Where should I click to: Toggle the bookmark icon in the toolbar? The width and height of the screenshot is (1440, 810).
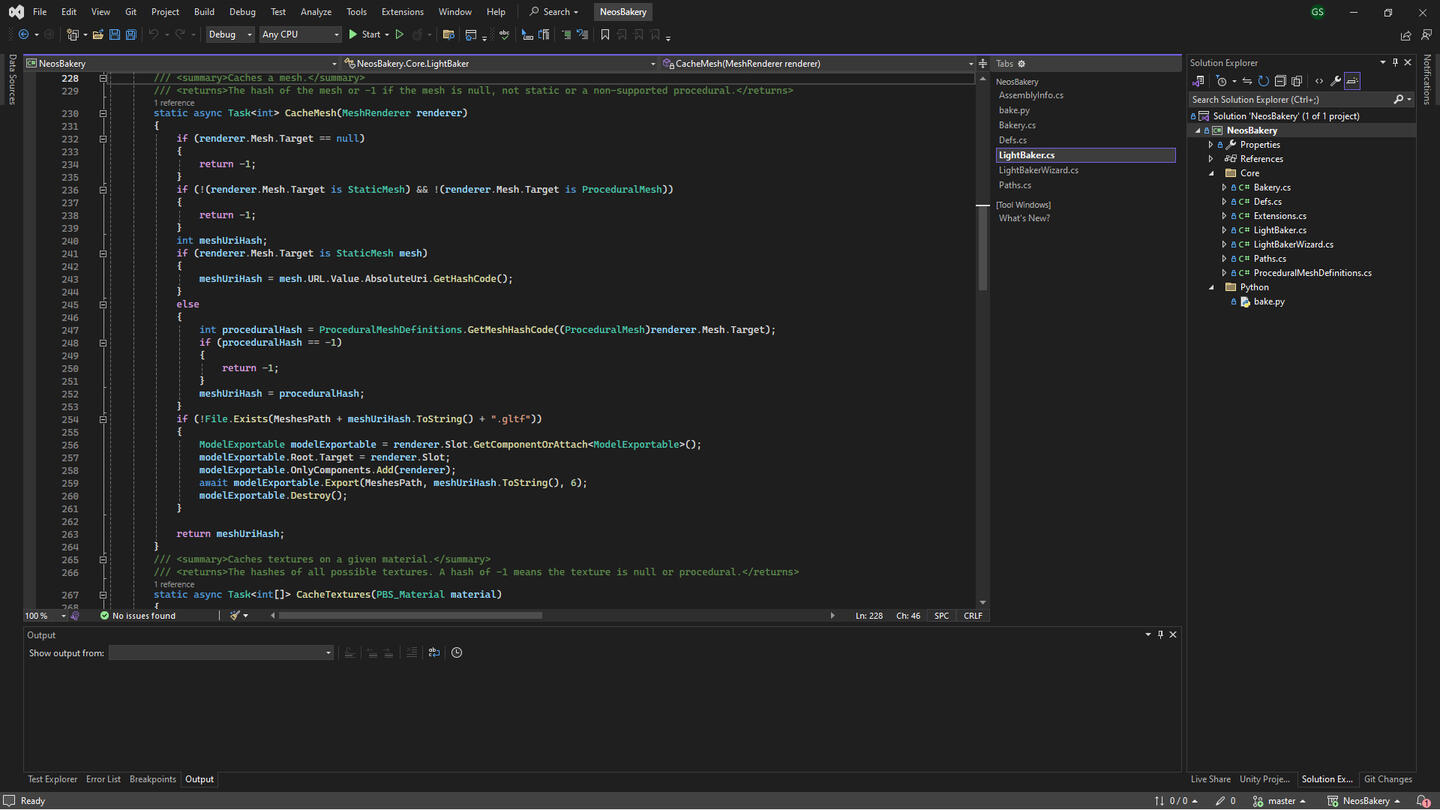pos(605,35)
